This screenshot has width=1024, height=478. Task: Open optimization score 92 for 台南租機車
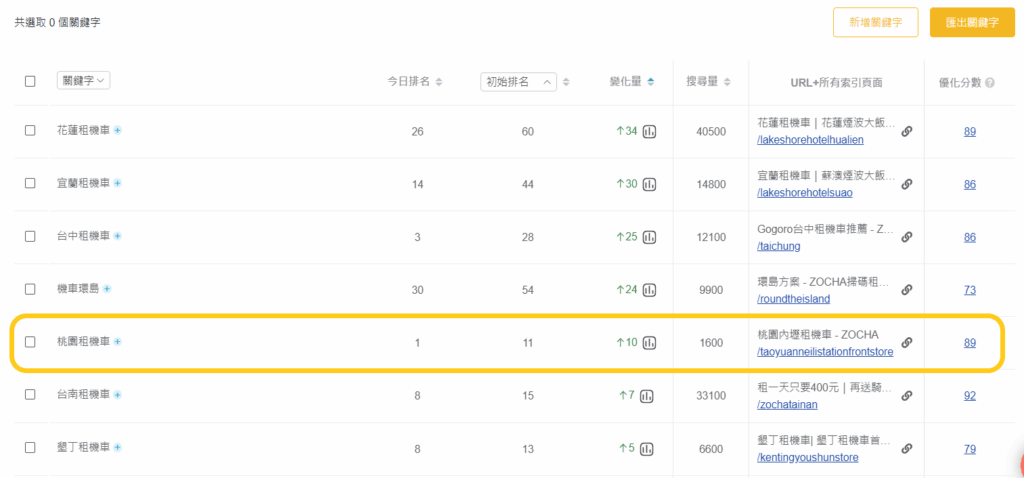(969, 395)
